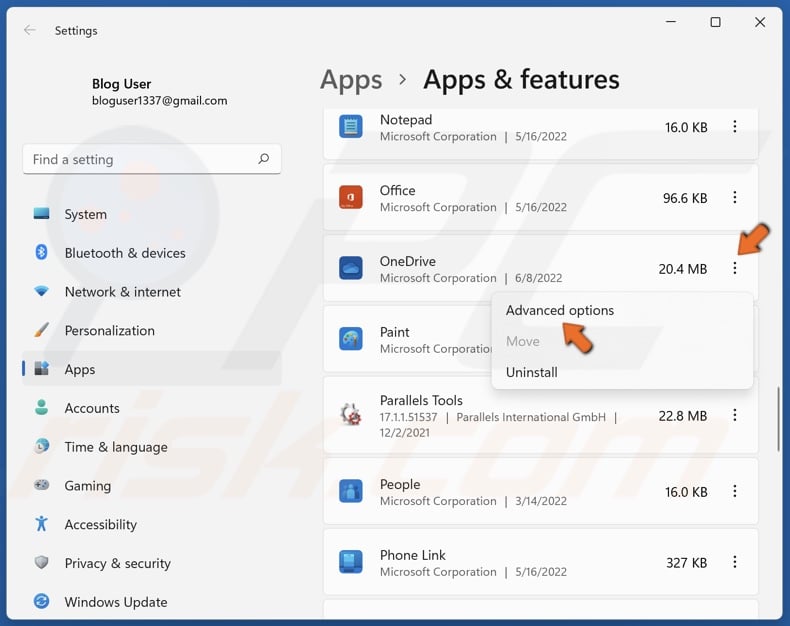Viewport: 790px width, 626px height.
Task: Click the OneDrive cloud icon
Action: [x=351, y=268]
